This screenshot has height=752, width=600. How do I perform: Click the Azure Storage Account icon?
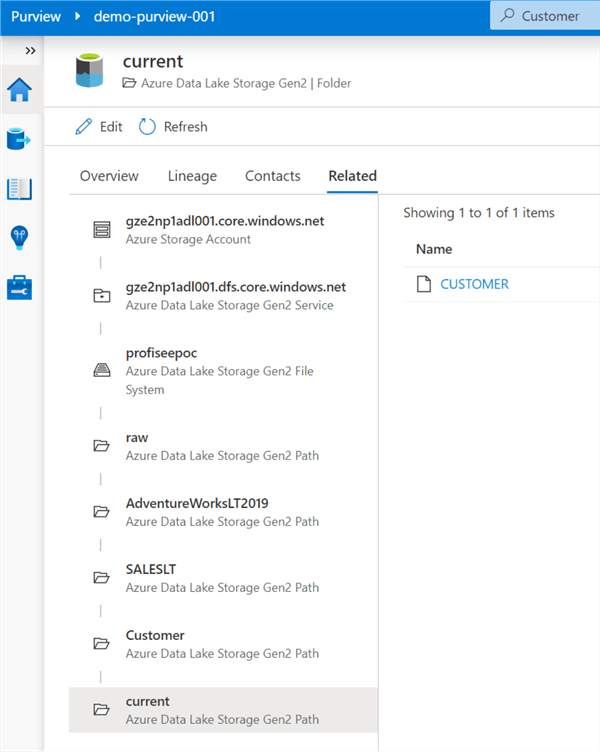[102, 230]
